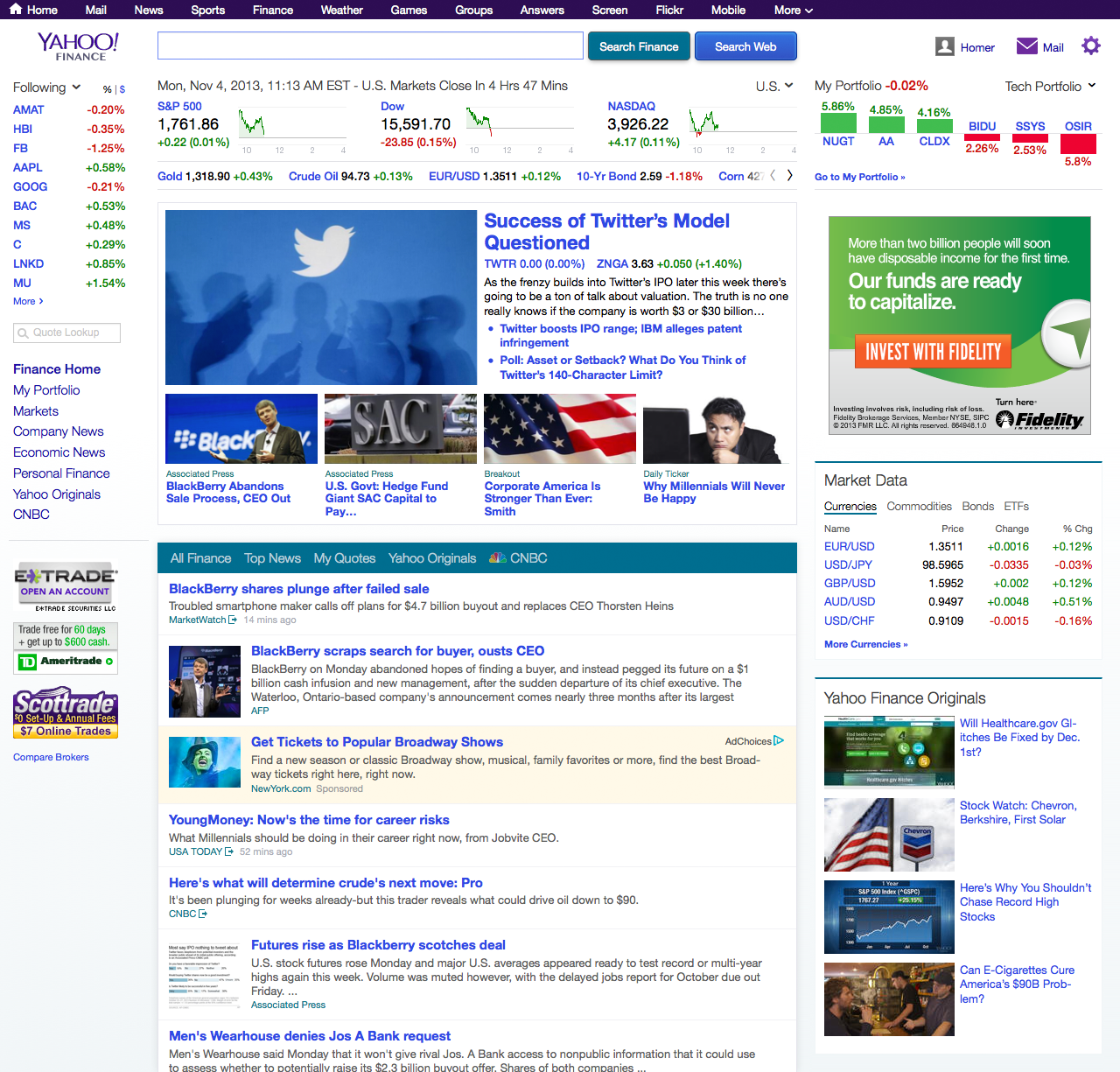Open the All Finance news tab
1120x1072 pixels.
[x=200, y=558]
